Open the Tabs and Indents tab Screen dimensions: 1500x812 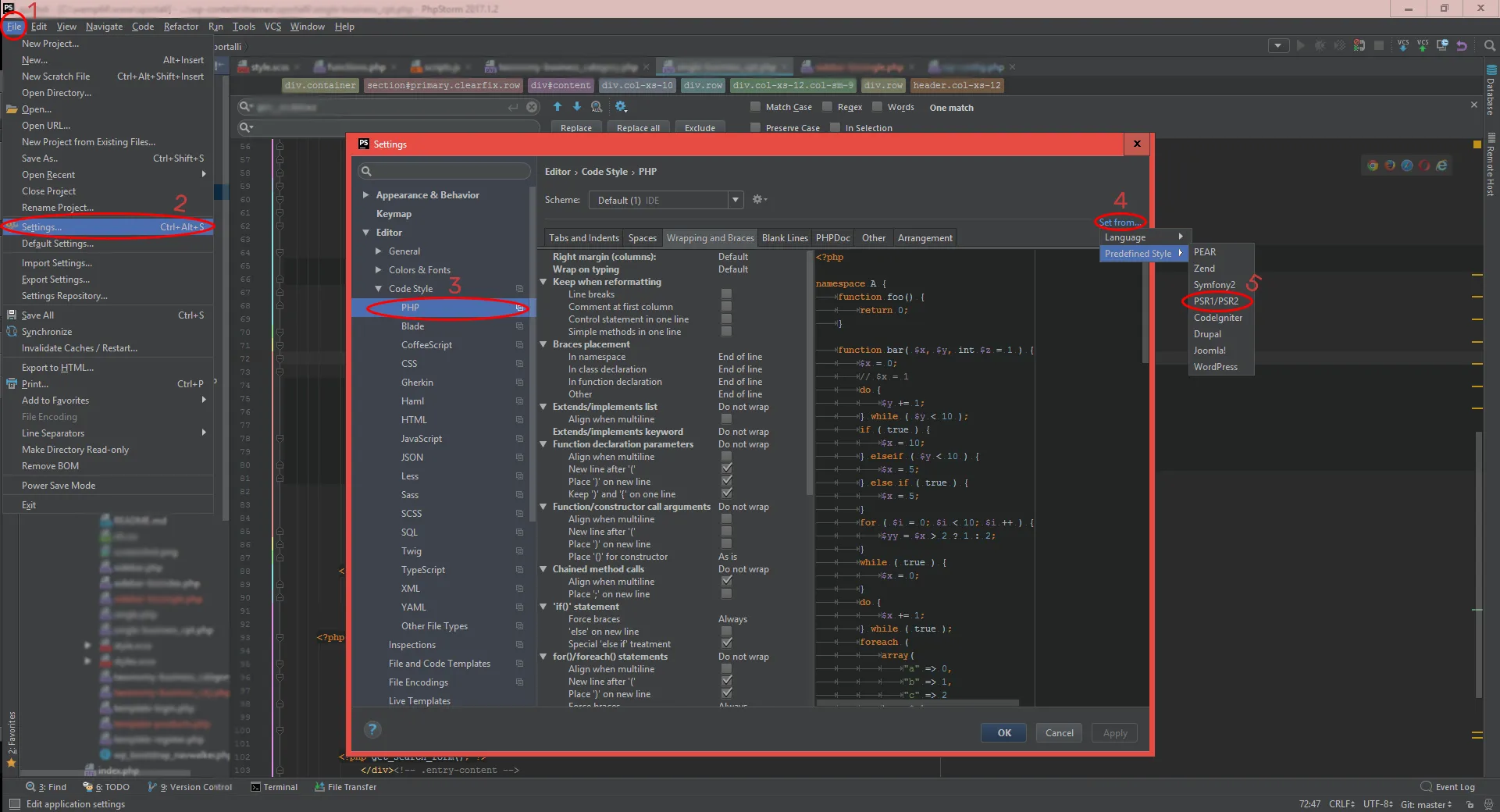(x=584, y=238)
